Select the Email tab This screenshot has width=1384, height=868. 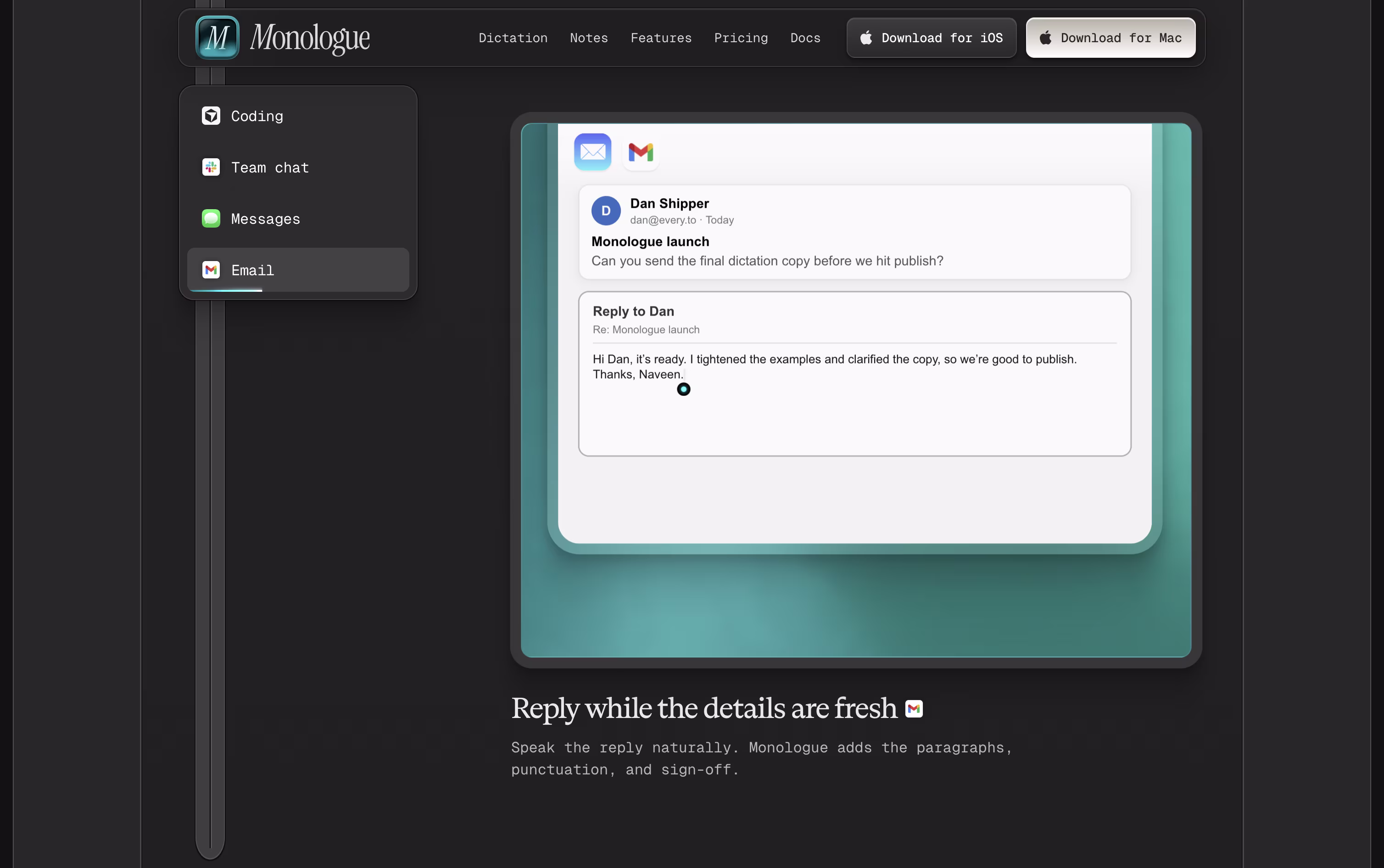[x=298, y=270]
